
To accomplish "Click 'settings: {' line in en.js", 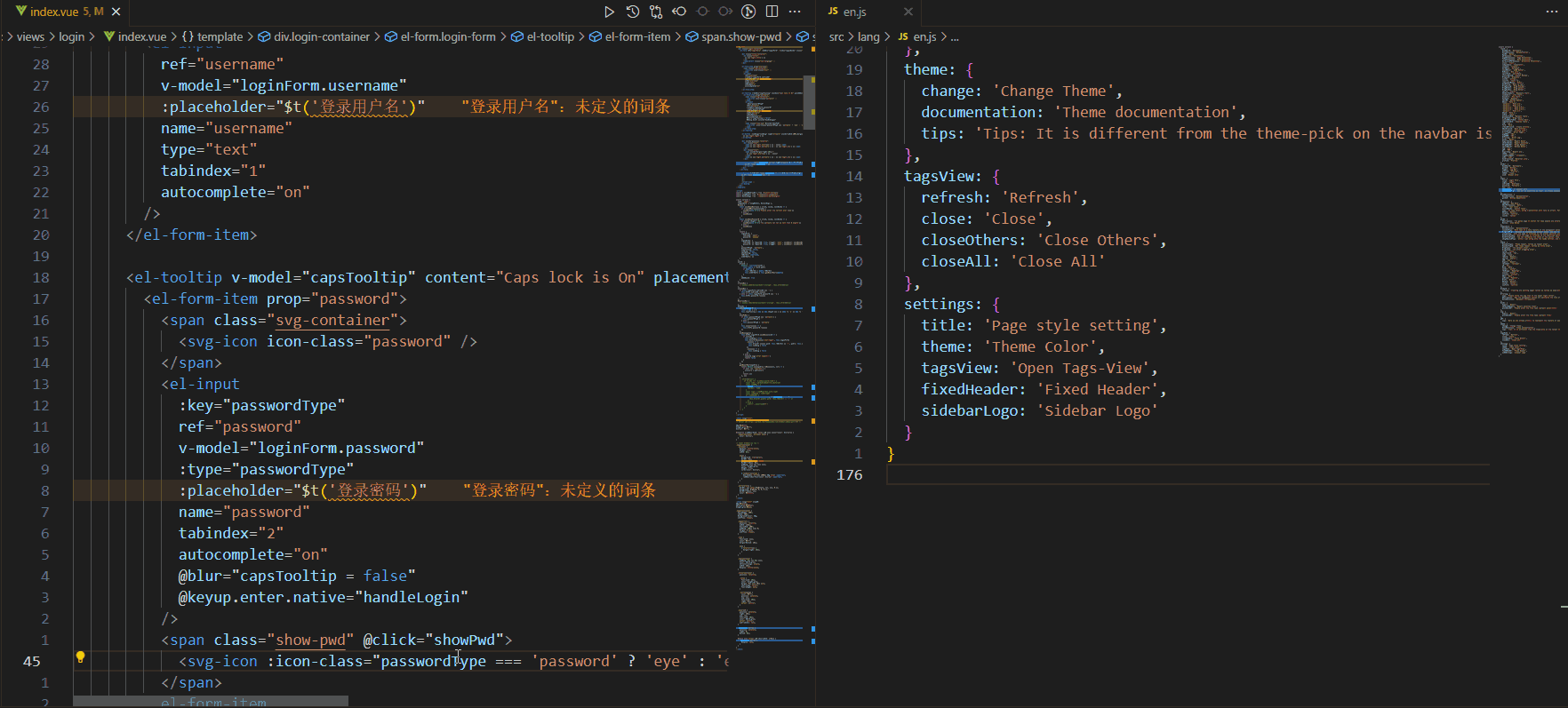I will [x=952, y=304].
